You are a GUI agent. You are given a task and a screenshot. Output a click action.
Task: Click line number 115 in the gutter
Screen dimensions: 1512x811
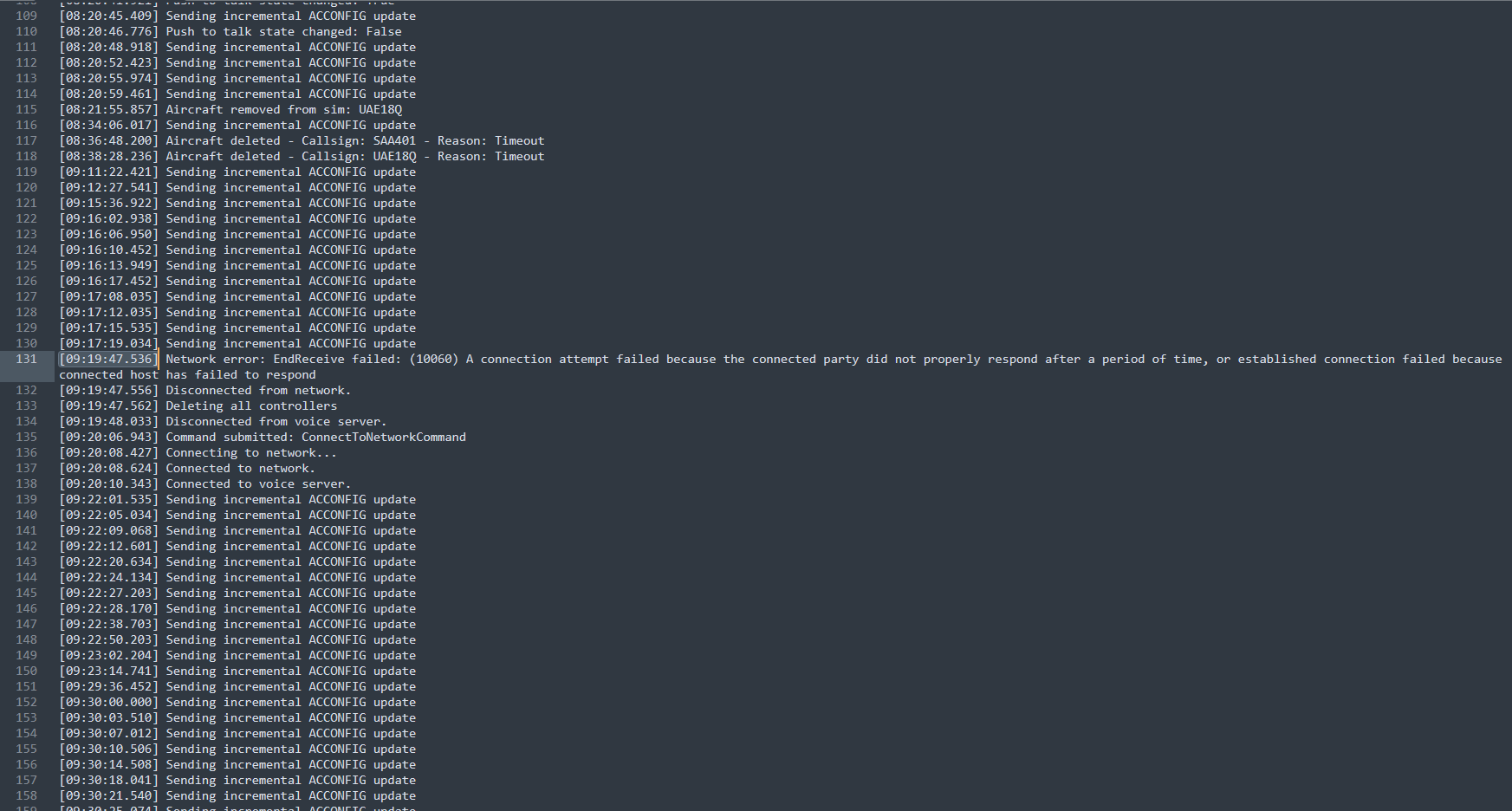point(27,109)
